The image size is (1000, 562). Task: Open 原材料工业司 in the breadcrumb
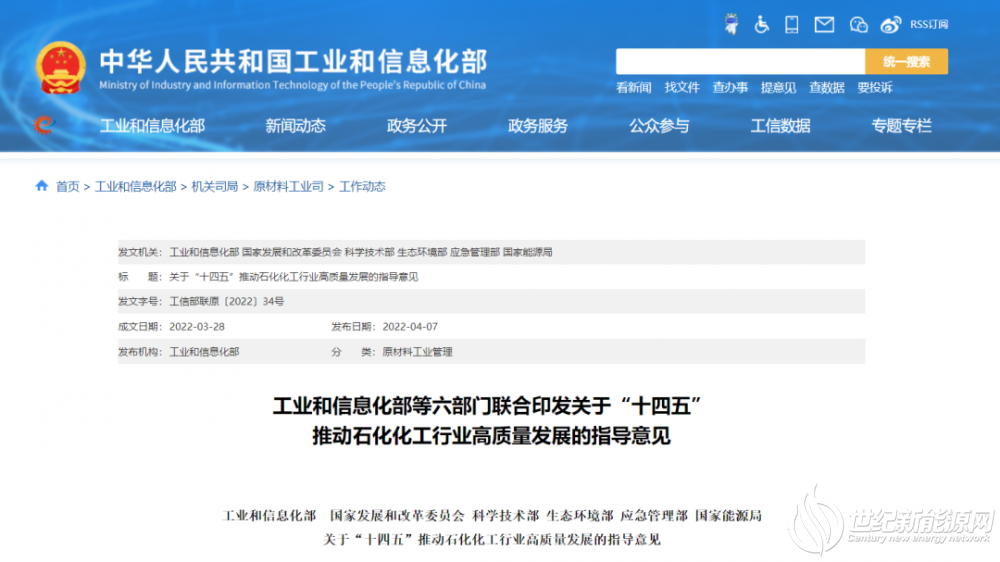tap(288, 187)
